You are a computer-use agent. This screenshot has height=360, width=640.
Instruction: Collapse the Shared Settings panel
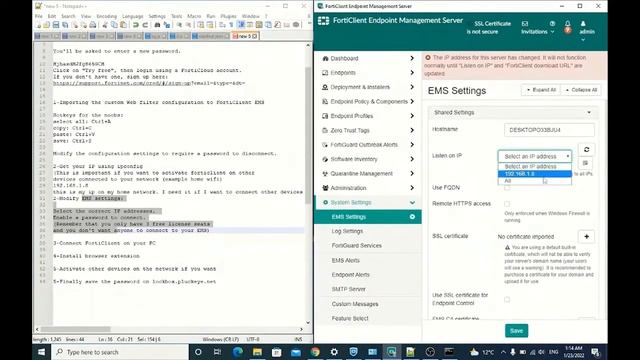click(x=513, y=112)
